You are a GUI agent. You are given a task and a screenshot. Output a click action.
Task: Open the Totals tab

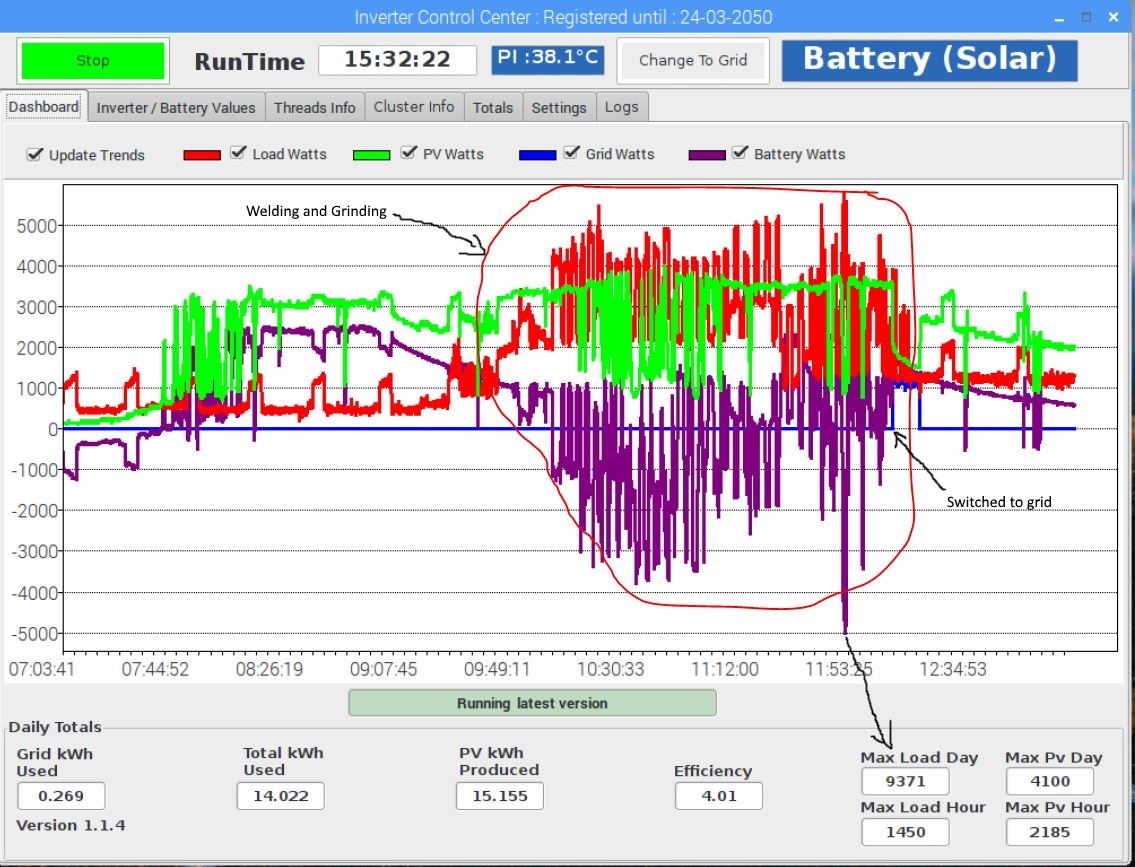click(x=493, y=108)
